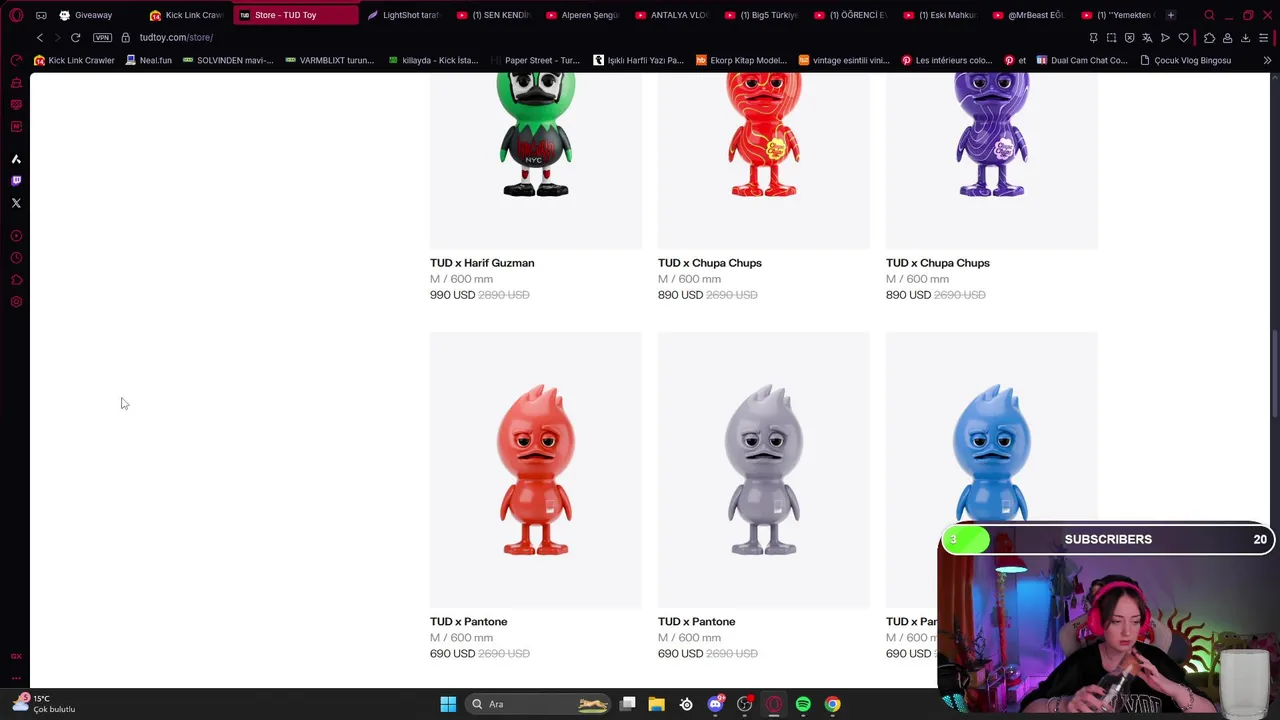Image resolution: width=1280 pixels, height=720 pixels.
Task: Click the snapshot capture icon
Action: [x=1111, y=38]
